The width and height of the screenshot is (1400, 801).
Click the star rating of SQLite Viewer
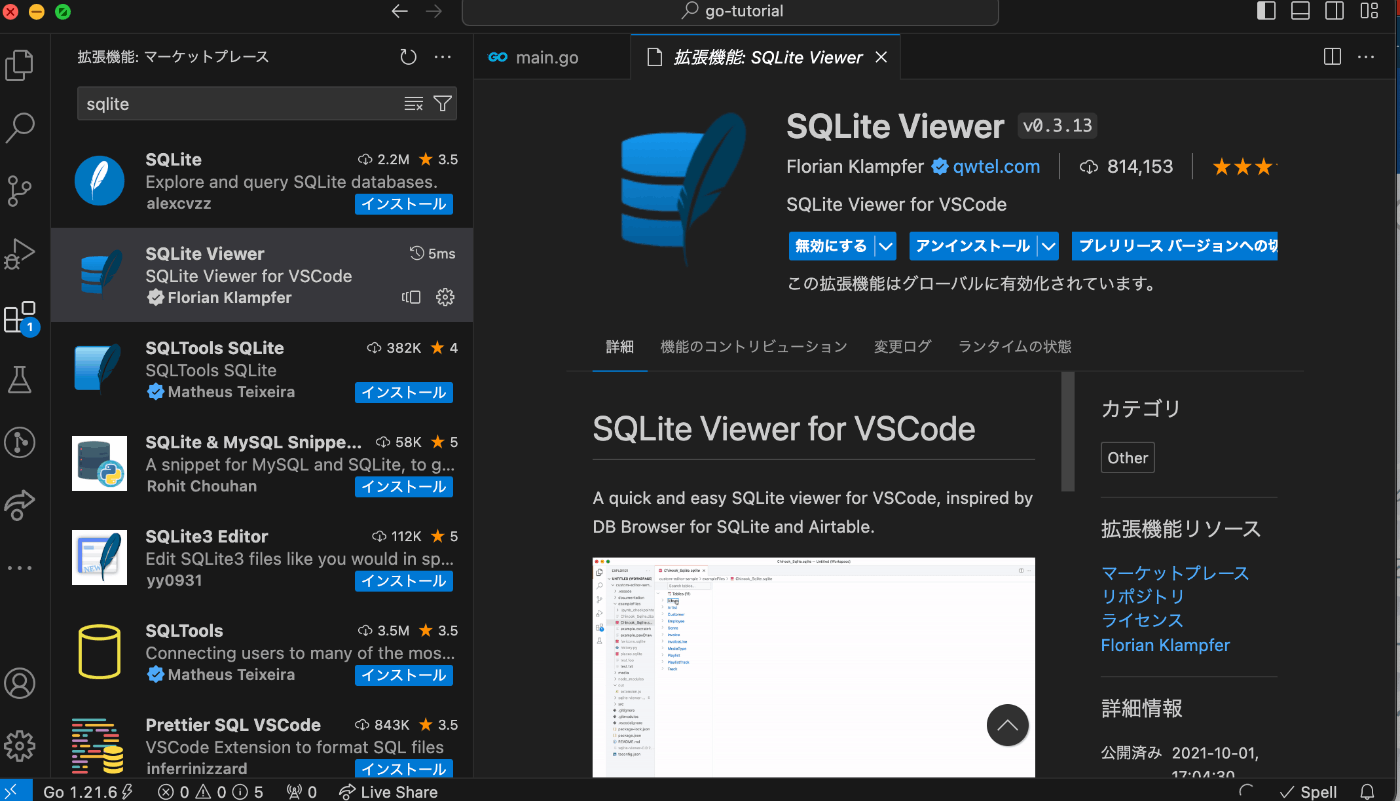pos(1245,167)
